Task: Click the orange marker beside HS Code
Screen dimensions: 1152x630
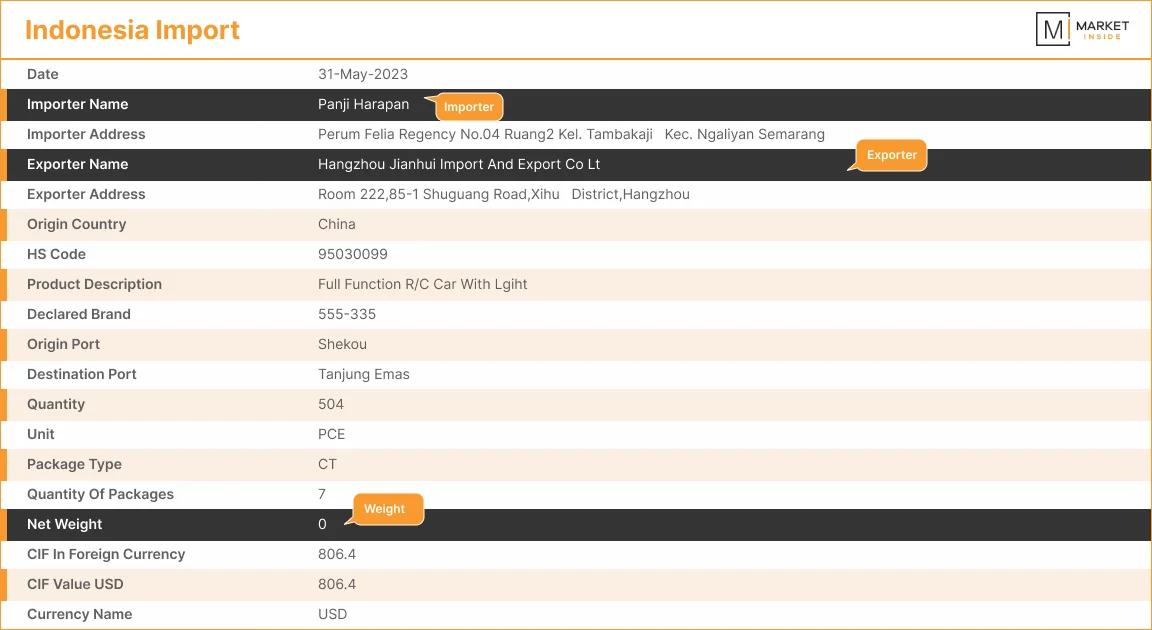Action: click(x=6, y=253)
